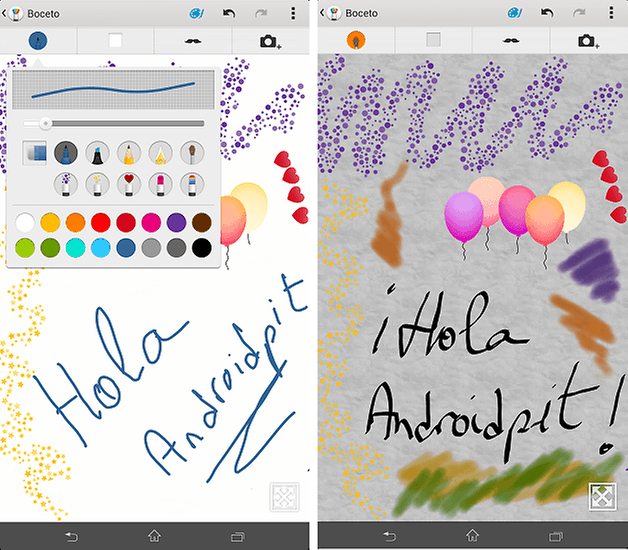628x550 pixels.
Task: Select the light gray color swatch
Action: click(x=151, y=248)
